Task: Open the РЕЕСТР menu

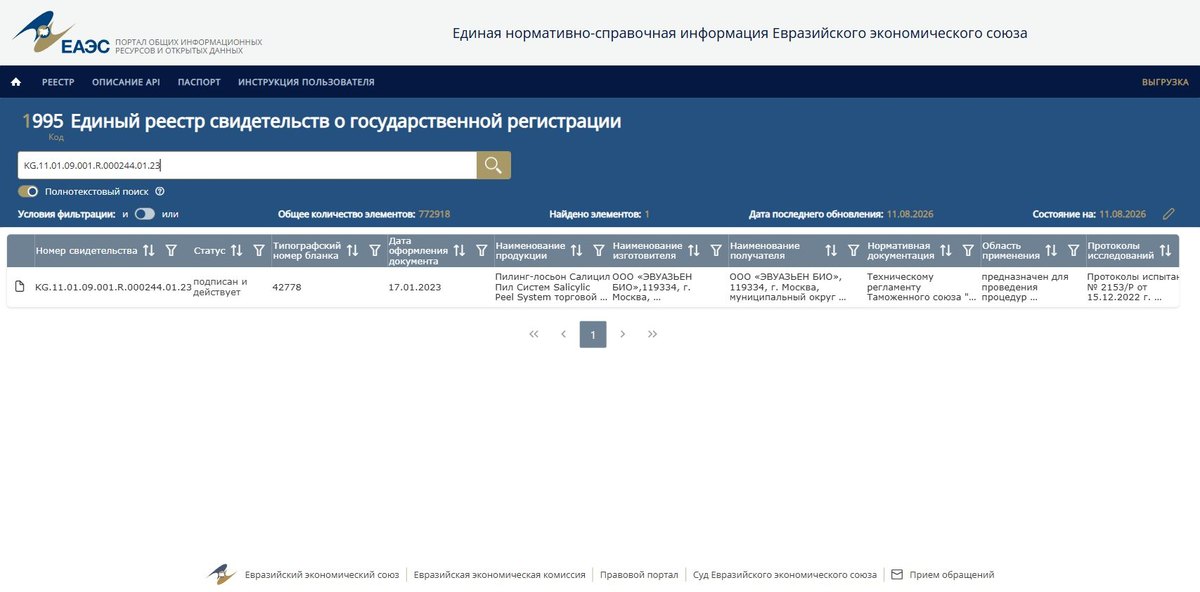Action: [x=58, y=82]
